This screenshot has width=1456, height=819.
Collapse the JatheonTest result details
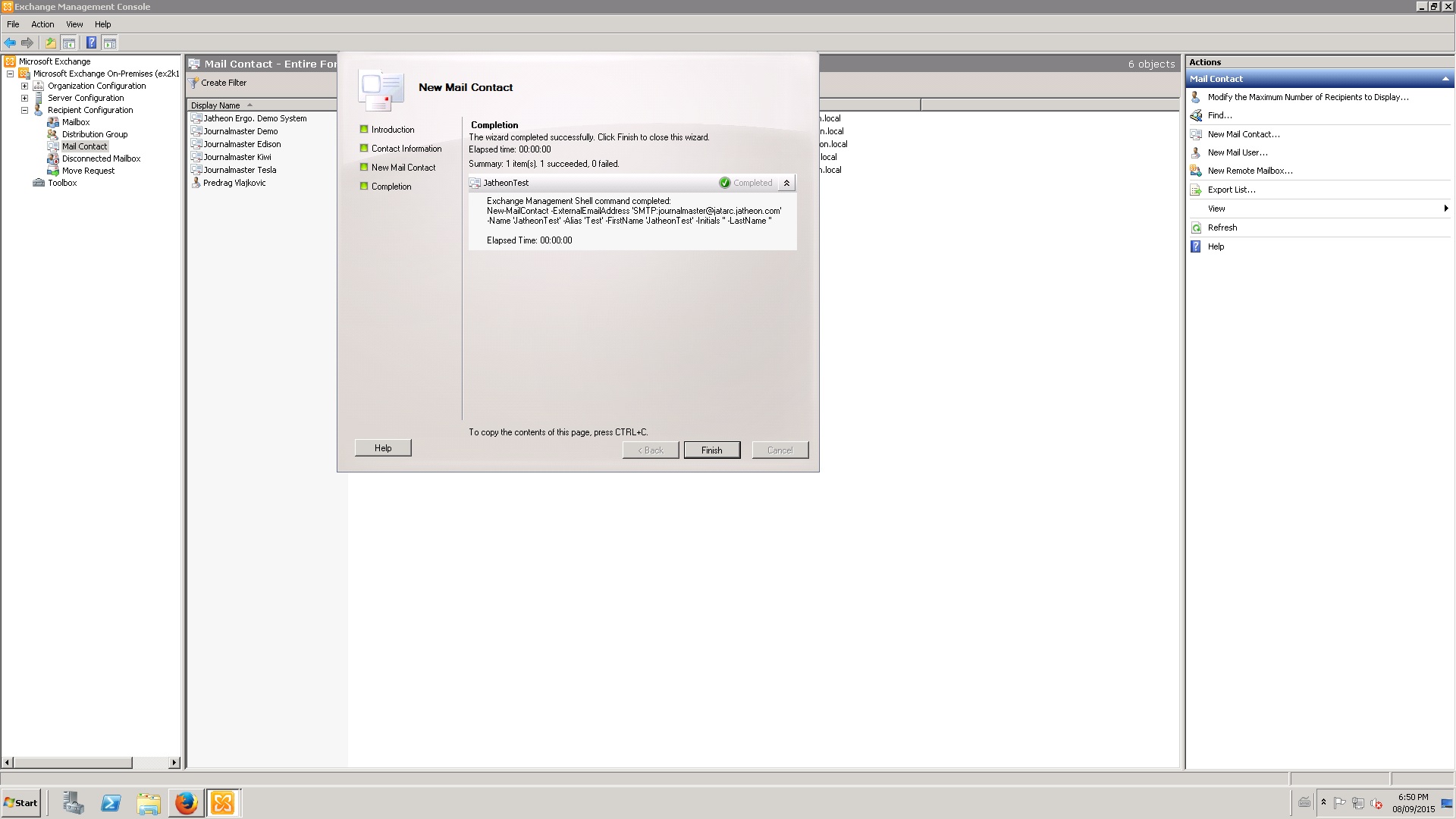coord(786,183)
